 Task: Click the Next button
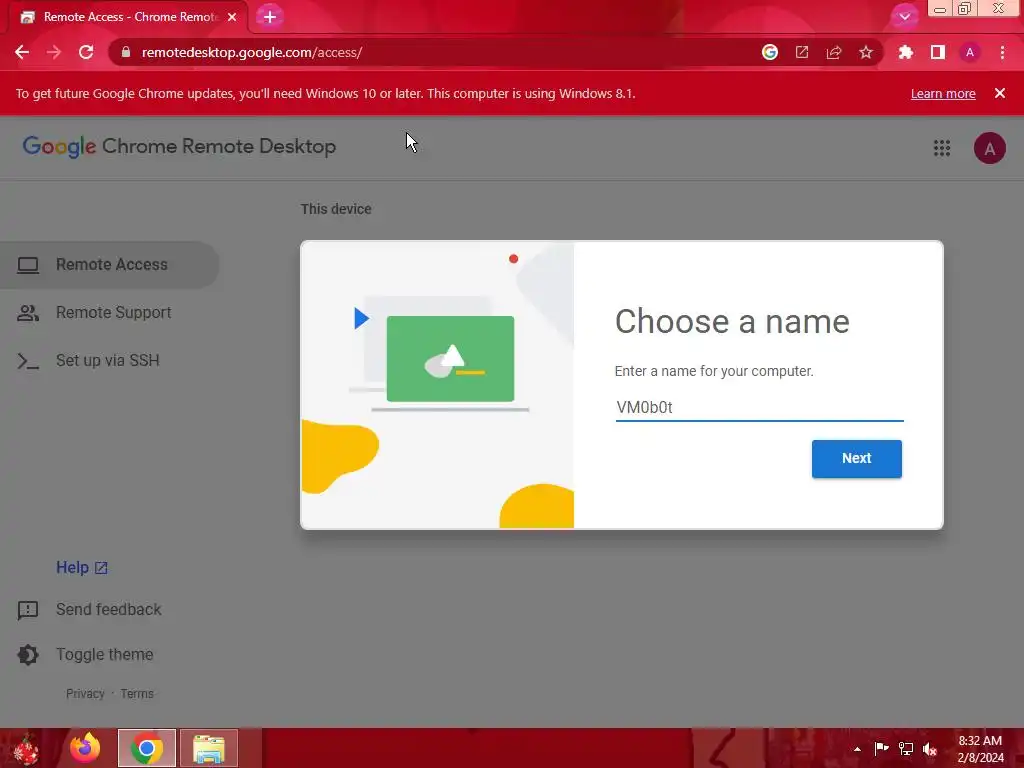(856, 458)
